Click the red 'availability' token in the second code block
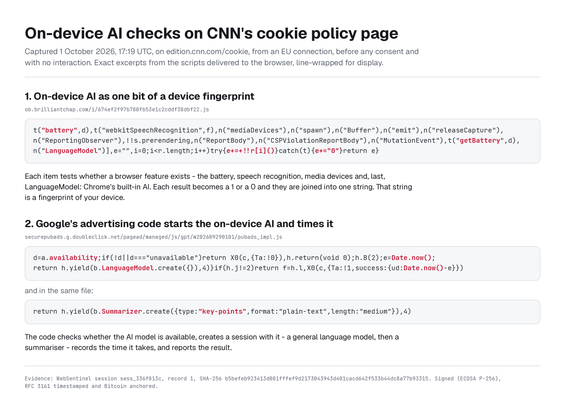The image size is (565, 408). pos(73,258)
